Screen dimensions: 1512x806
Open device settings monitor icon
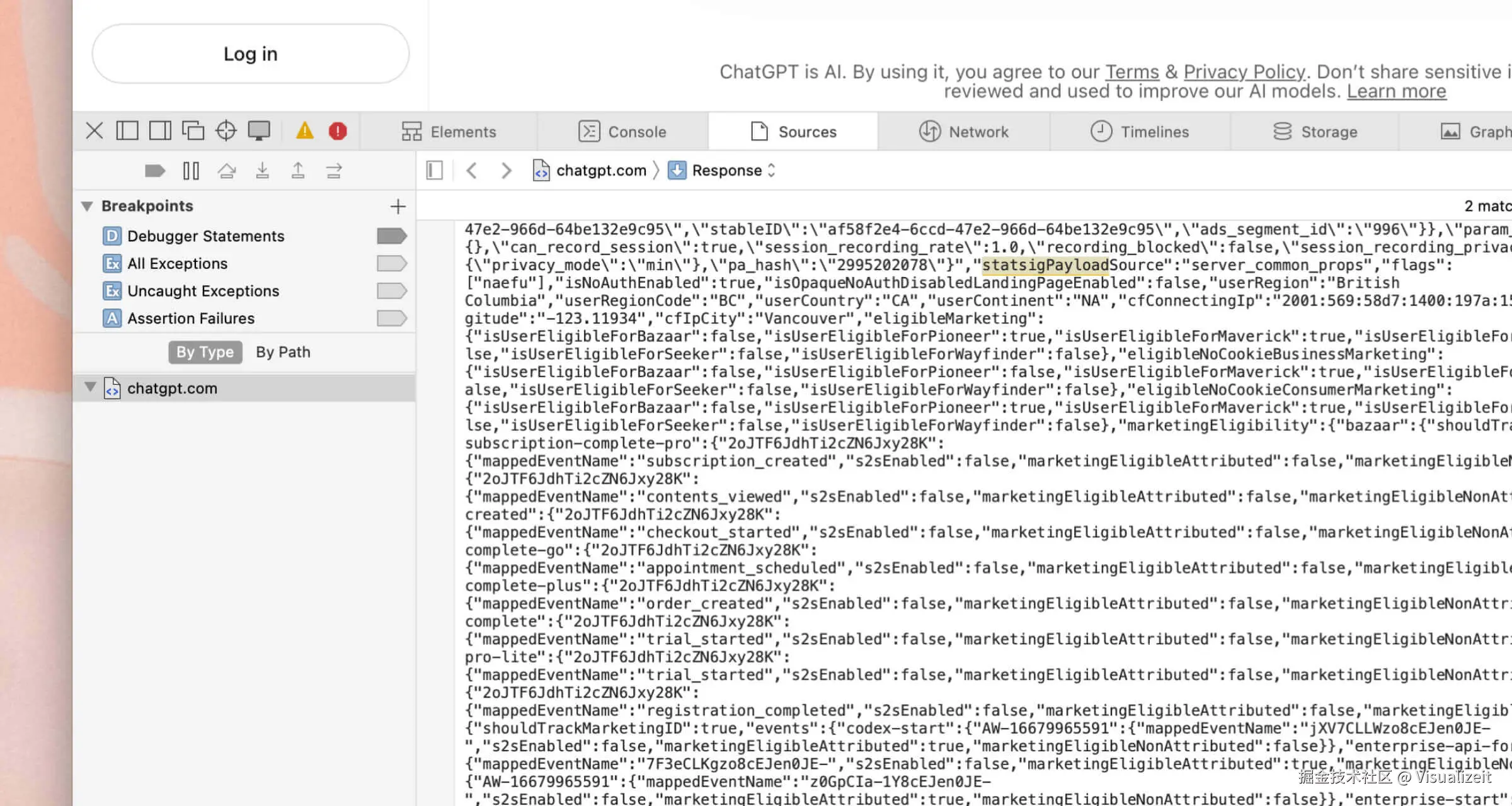[x=259, y=131]
